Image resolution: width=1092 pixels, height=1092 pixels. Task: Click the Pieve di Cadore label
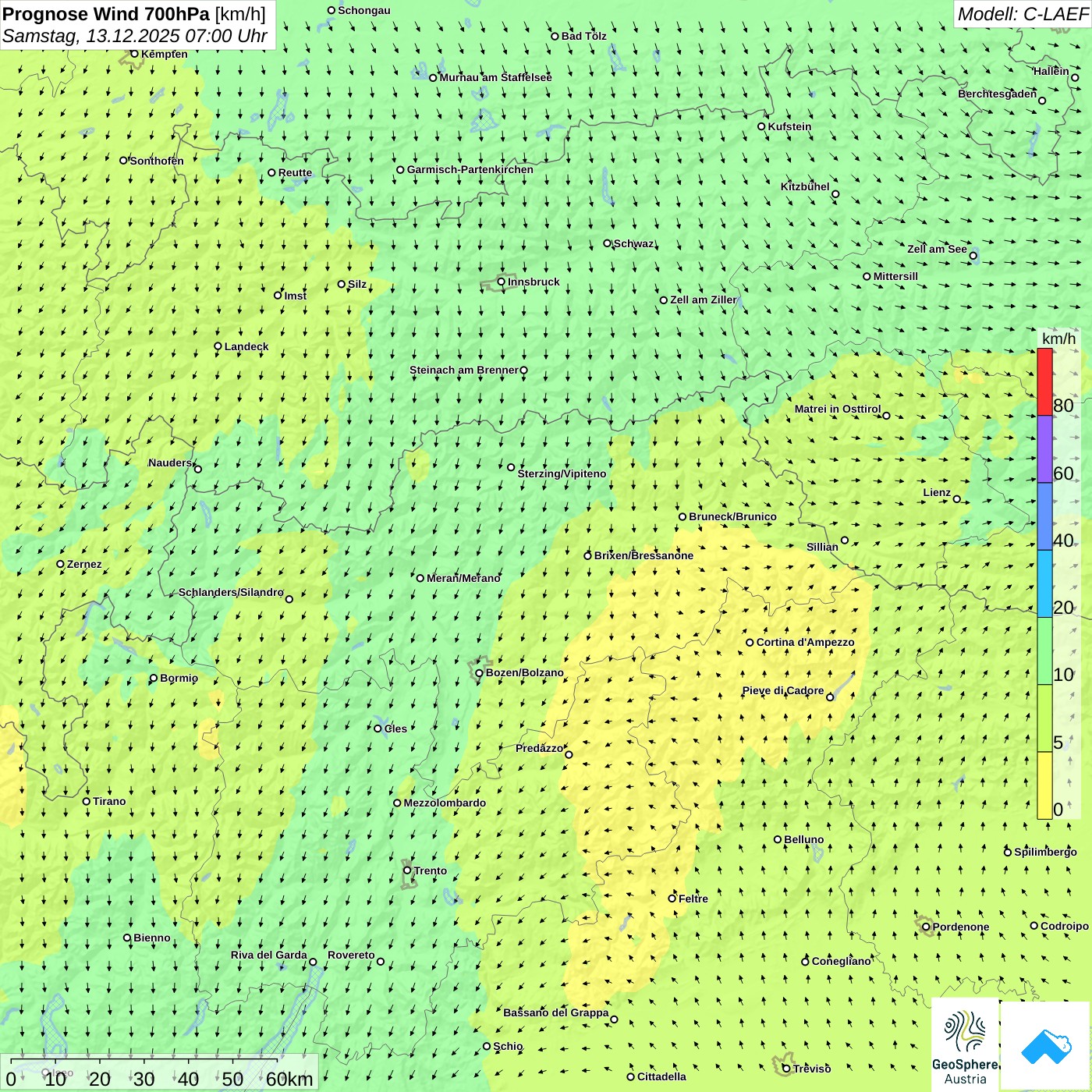782,690
